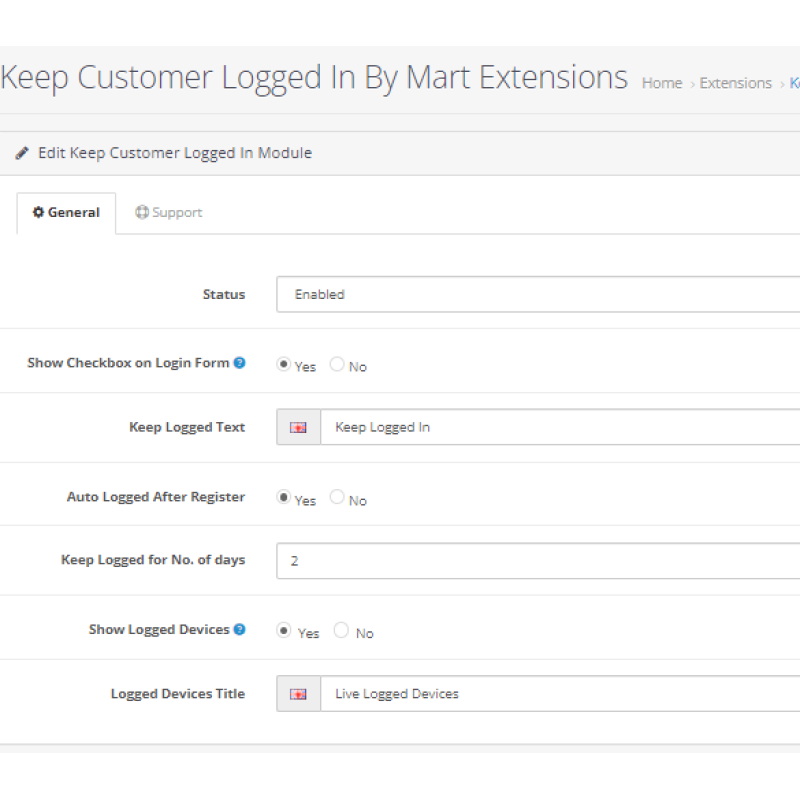Choose No for Show Logged Devices
800x800 pixels.
[x=342, y=631]
